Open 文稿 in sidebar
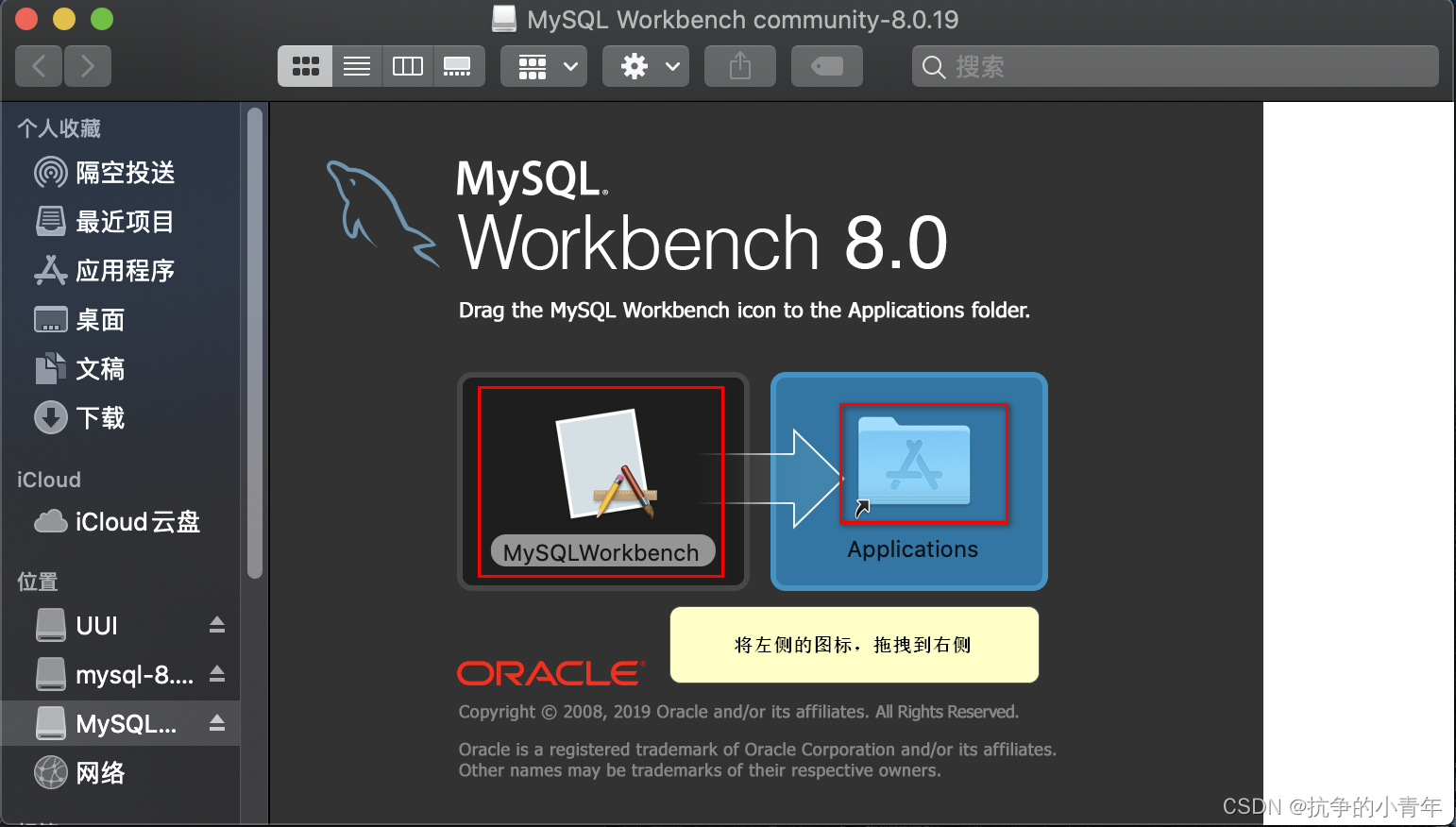The image size is (1456, 827). [121, 369]
